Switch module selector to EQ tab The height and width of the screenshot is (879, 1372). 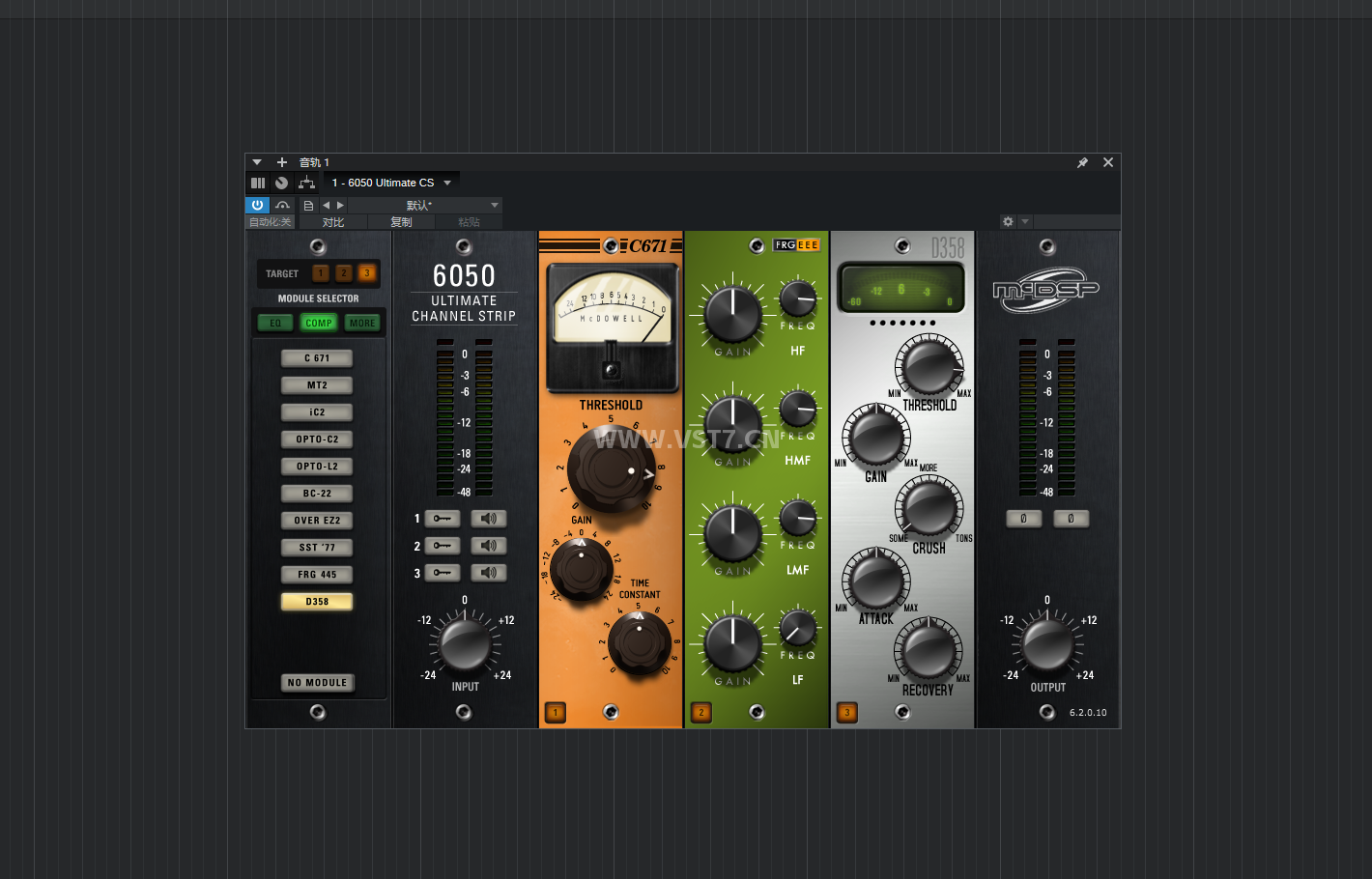coord(275,323)
